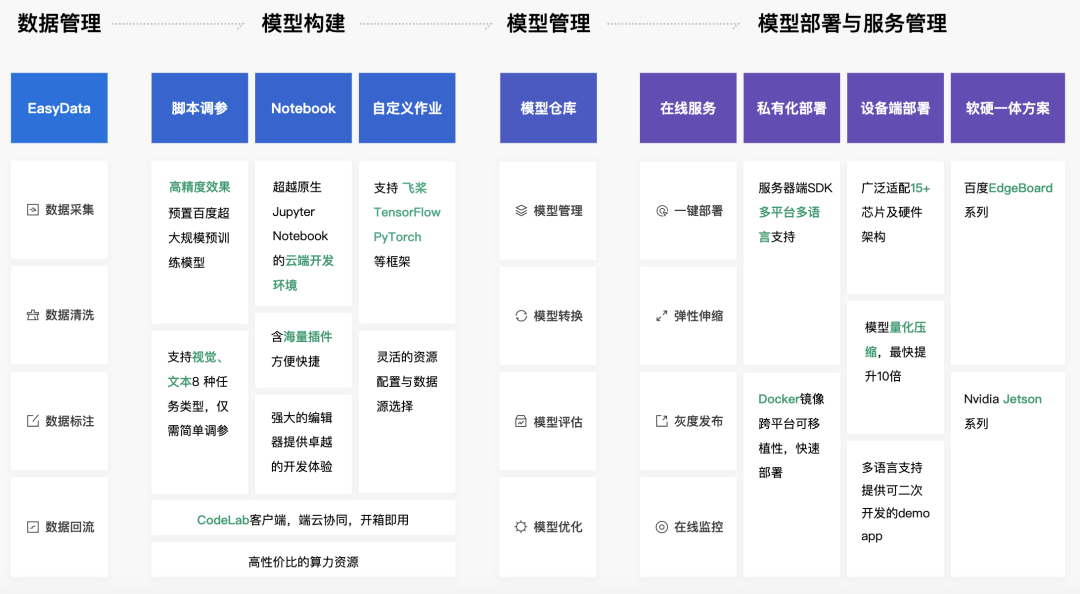This screenshot has height=594, width=1080.
Task: Click the 多平台多语 green text
Action: tap(789, 212)
